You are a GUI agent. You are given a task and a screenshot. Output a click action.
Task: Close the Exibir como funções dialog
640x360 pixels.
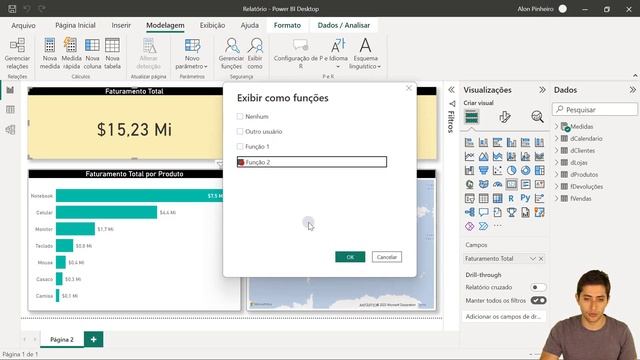[409, 88]
